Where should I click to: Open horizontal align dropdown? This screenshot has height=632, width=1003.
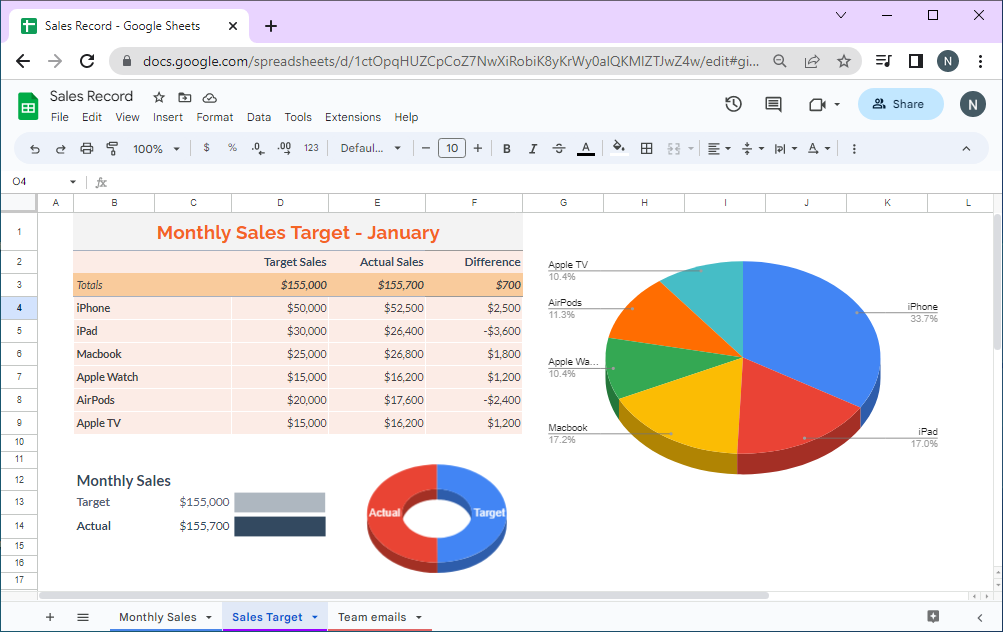tap(719, 149)
